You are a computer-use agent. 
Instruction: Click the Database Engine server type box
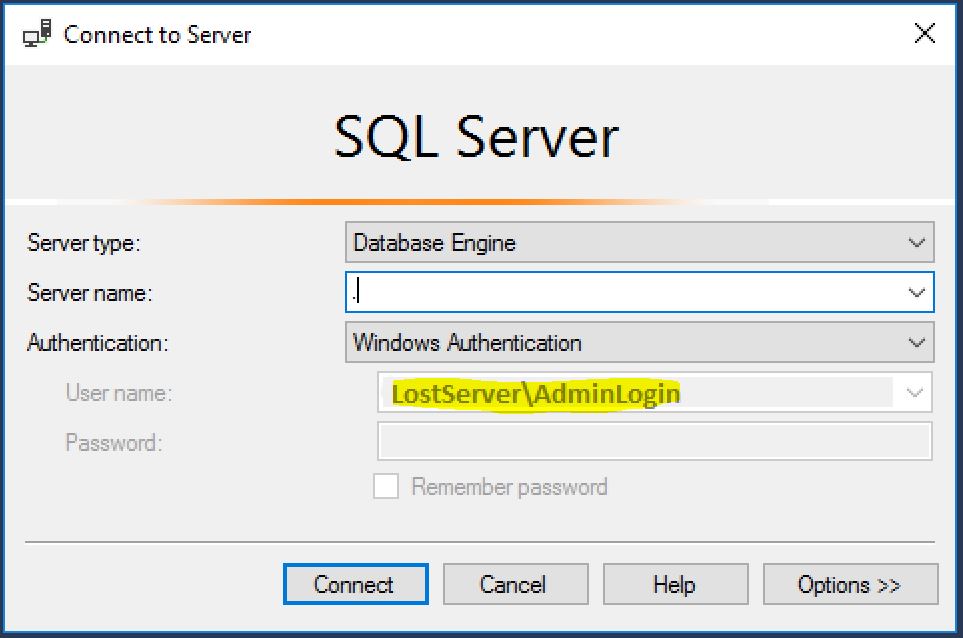[620, 243]
